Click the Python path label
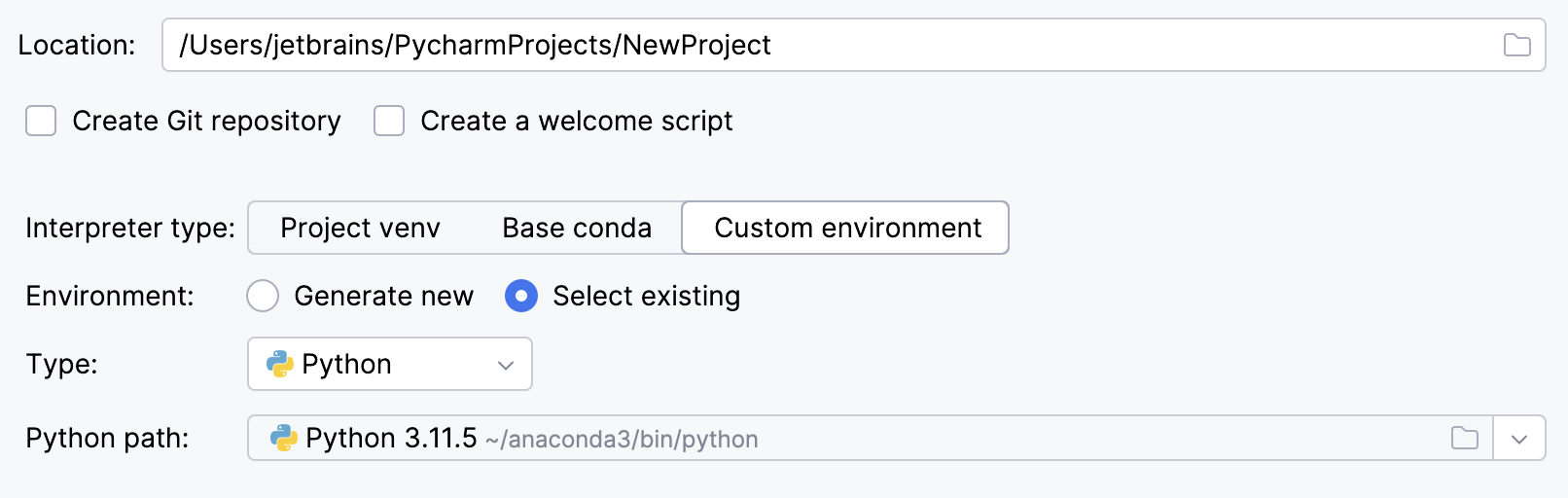1568x498 pixels. 107,439
